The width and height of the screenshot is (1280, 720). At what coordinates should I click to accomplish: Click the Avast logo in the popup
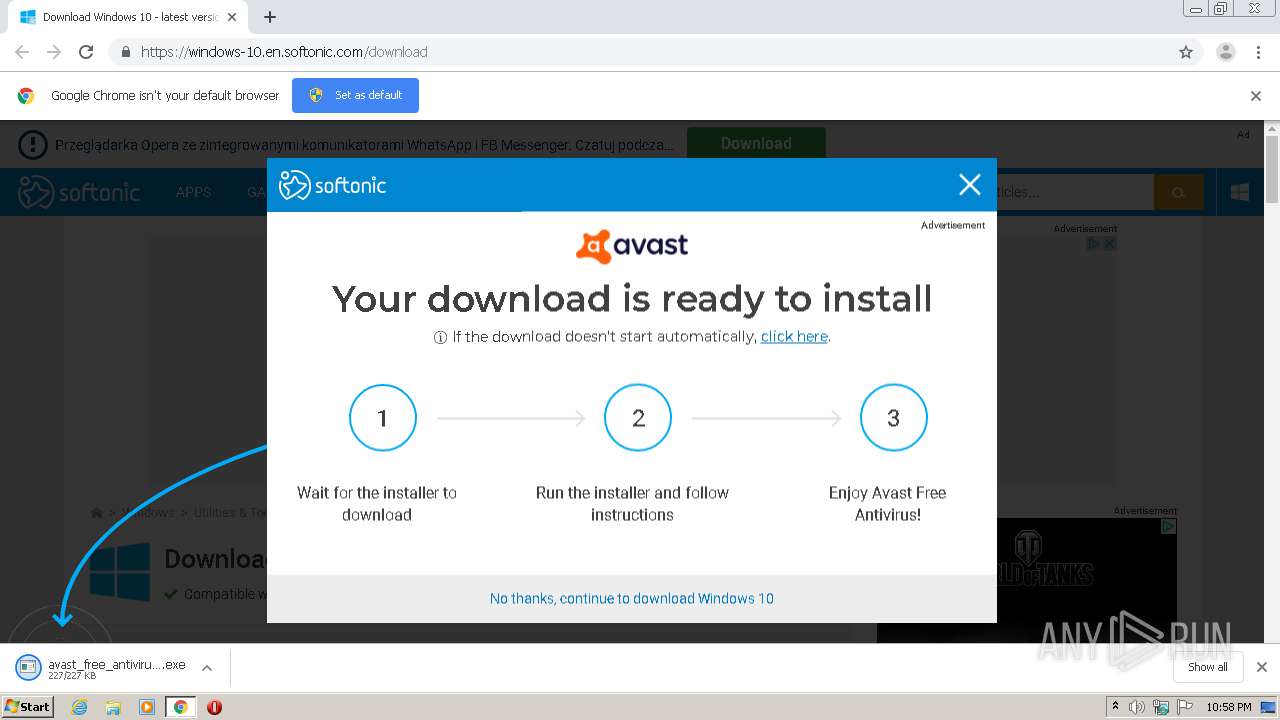pyautogui.click(x=632, y=246)
